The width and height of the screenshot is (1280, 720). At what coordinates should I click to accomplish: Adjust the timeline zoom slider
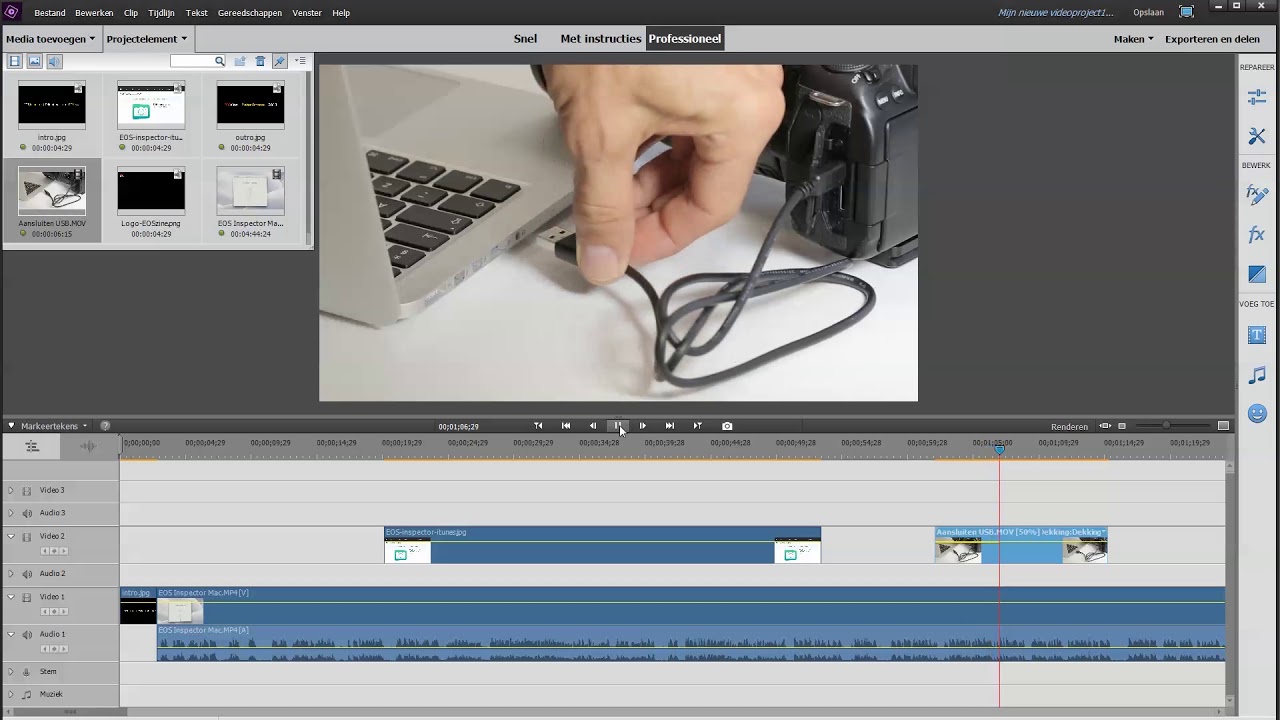pyautogui.click(x=1166, y=426)
